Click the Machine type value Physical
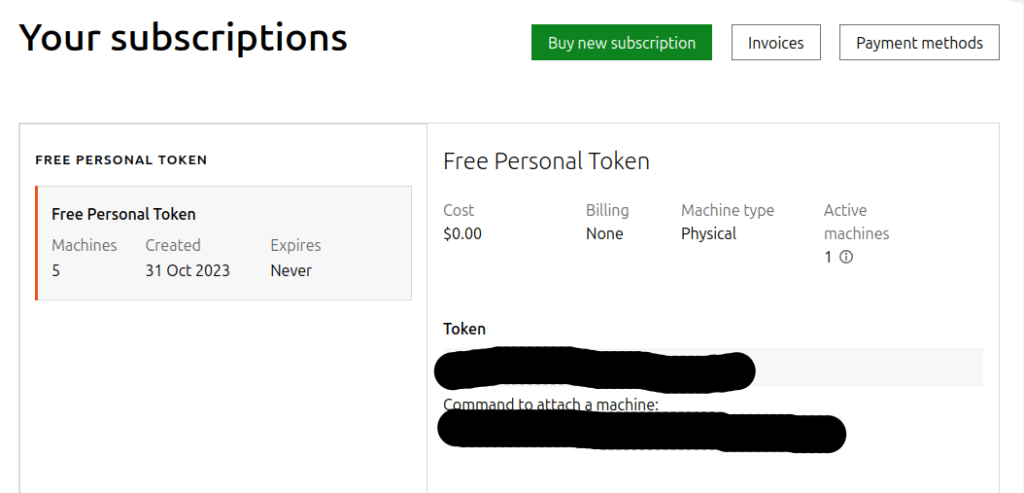 coord(709,234)
